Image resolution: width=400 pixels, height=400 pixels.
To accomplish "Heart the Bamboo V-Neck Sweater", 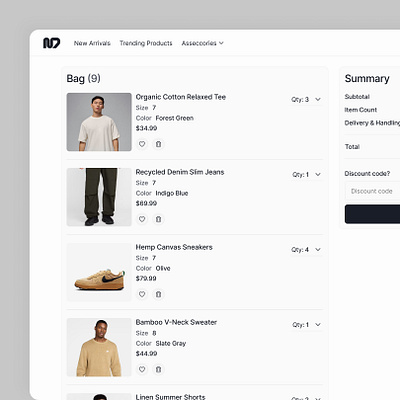I will click(x=142, y=369).
